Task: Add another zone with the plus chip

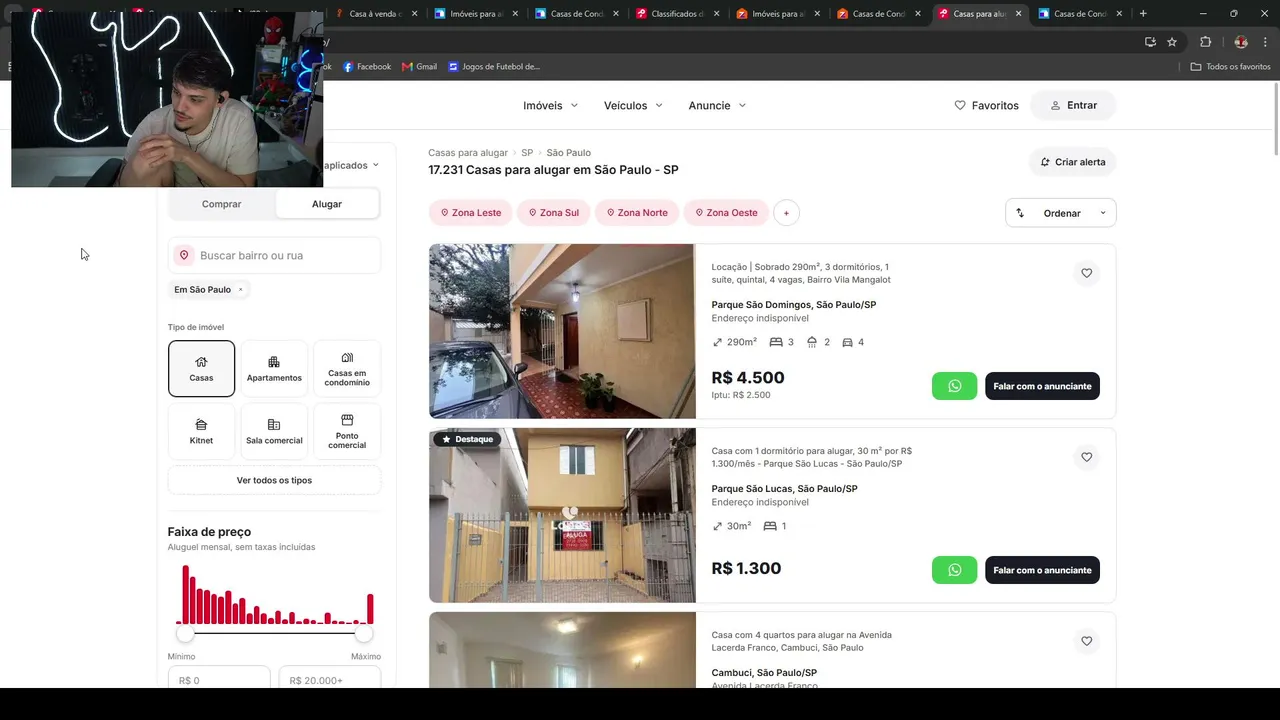Action: (x=786, y=213)
